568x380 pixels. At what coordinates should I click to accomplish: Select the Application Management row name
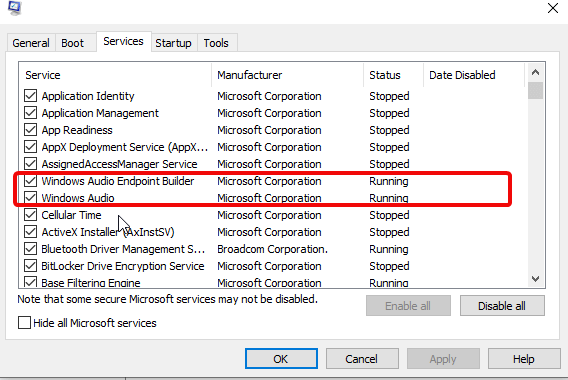click(x=100, y=113)
